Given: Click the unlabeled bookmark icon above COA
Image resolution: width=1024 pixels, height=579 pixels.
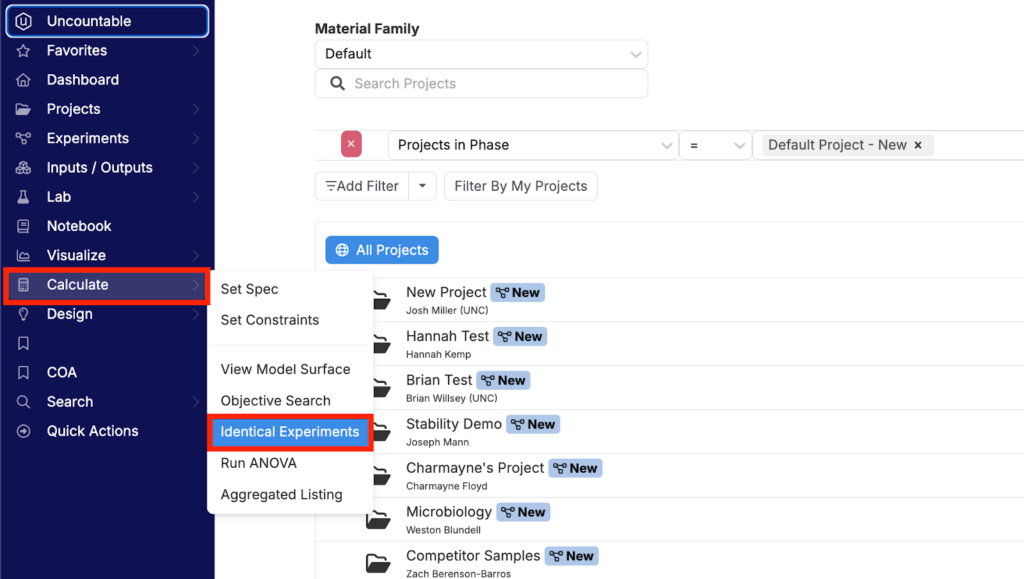Looking at the screenshot, I should coord(23,343).
